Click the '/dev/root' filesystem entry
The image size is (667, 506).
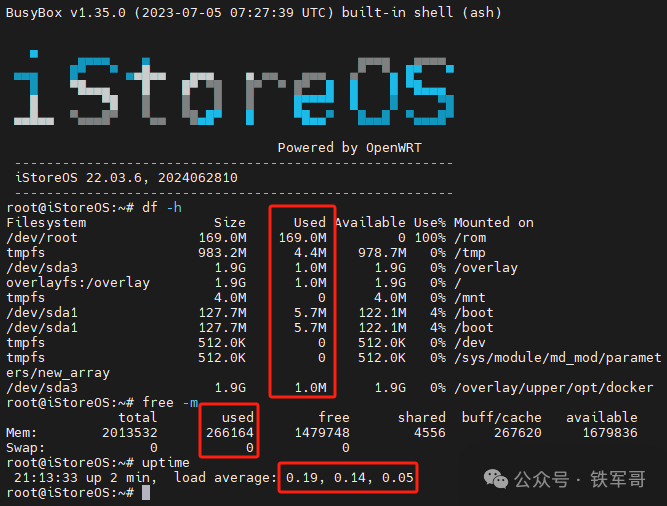pyautogui.click(x=42, y=237)
